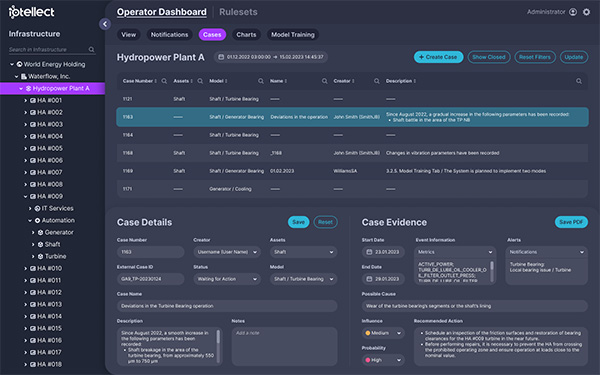Expand HA #003 tree node

(26, 124)
